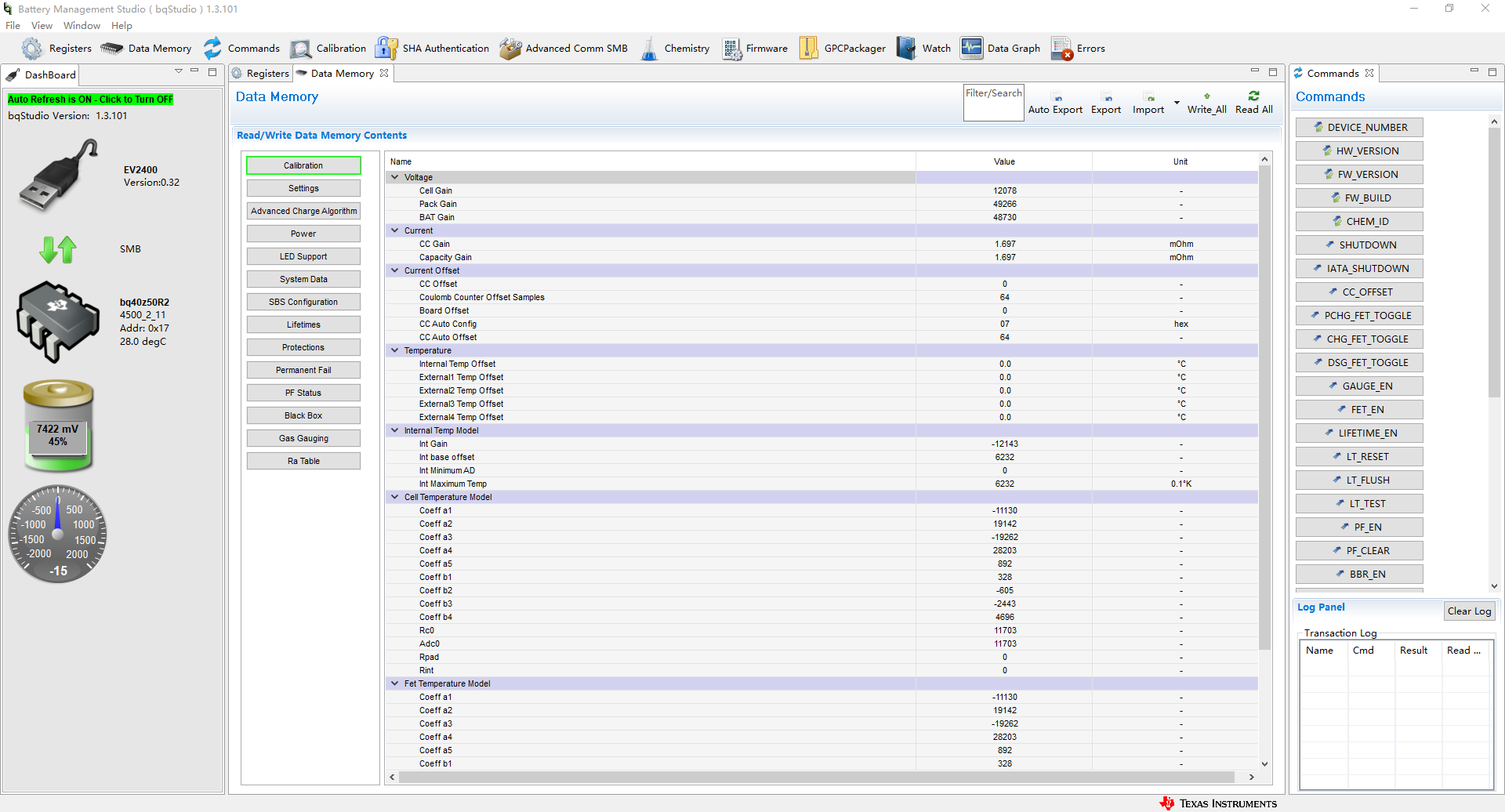Click the Firmware toolbar icon

coord(756,49)
